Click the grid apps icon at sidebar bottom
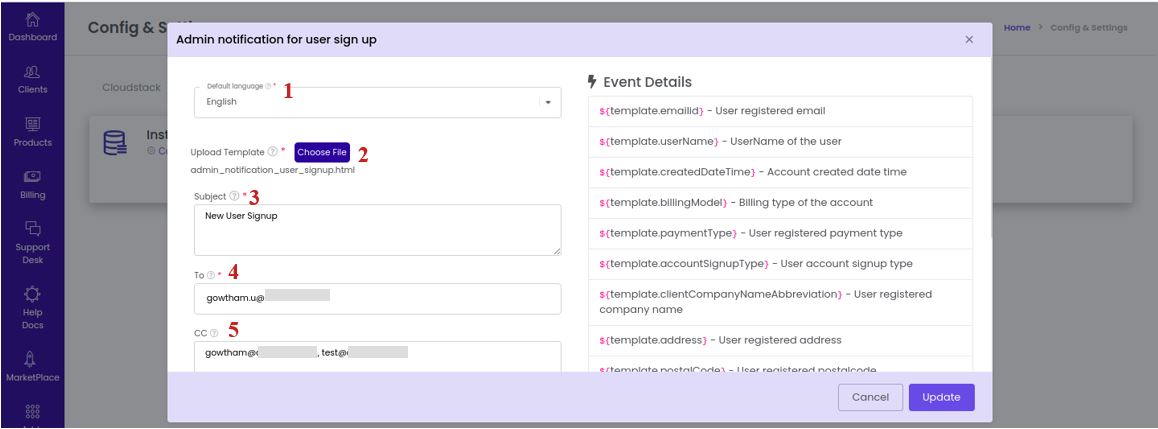Image resolution: width=1158 pixels, height=429 pixels. click(x=32, y=411)
